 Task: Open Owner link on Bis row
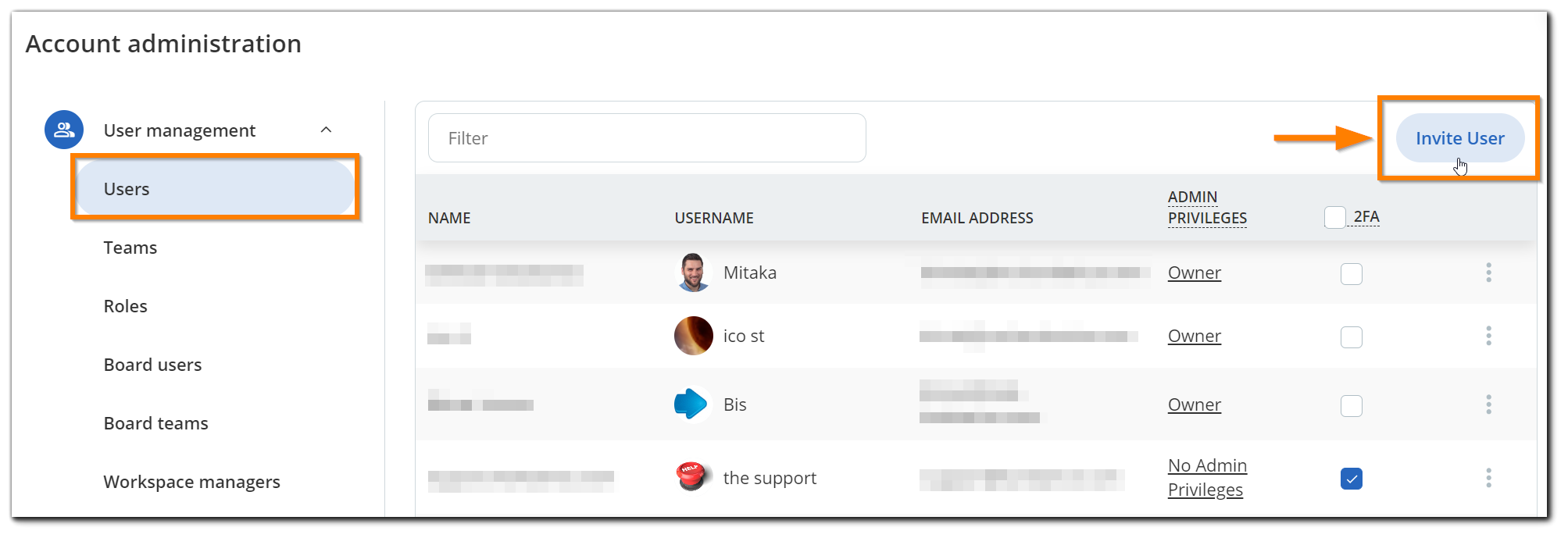(x=1194, y=404)
